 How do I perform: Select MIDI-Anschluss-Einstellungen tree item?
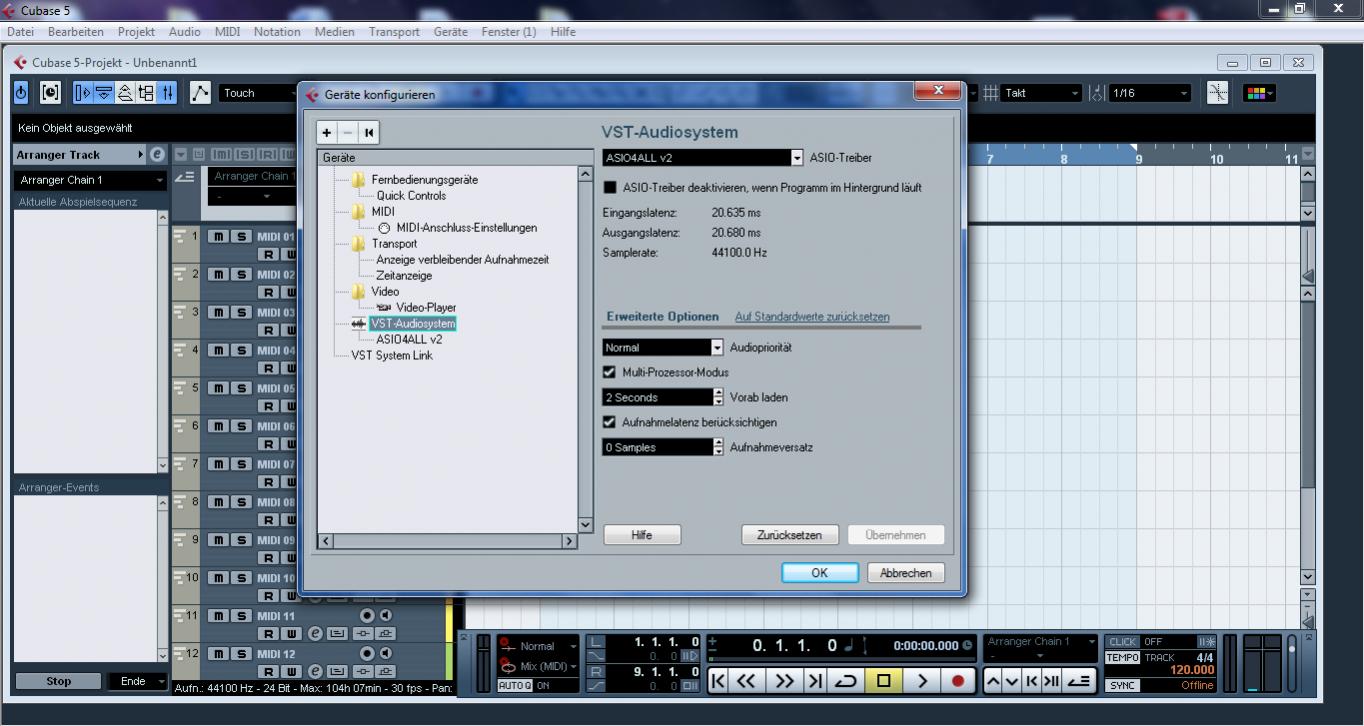(x=466, y=228)
